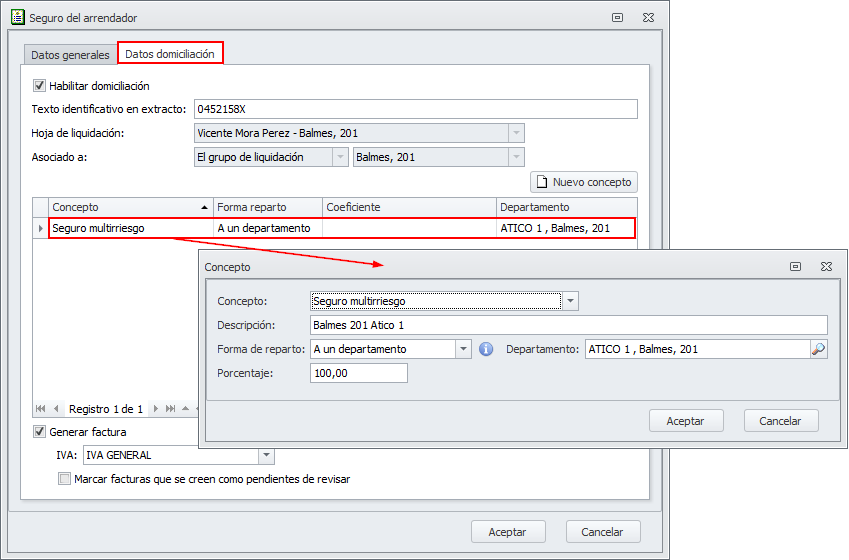Go to last record in grid navigator
This screenshot has height=560, width=849.
click(171, 409)
